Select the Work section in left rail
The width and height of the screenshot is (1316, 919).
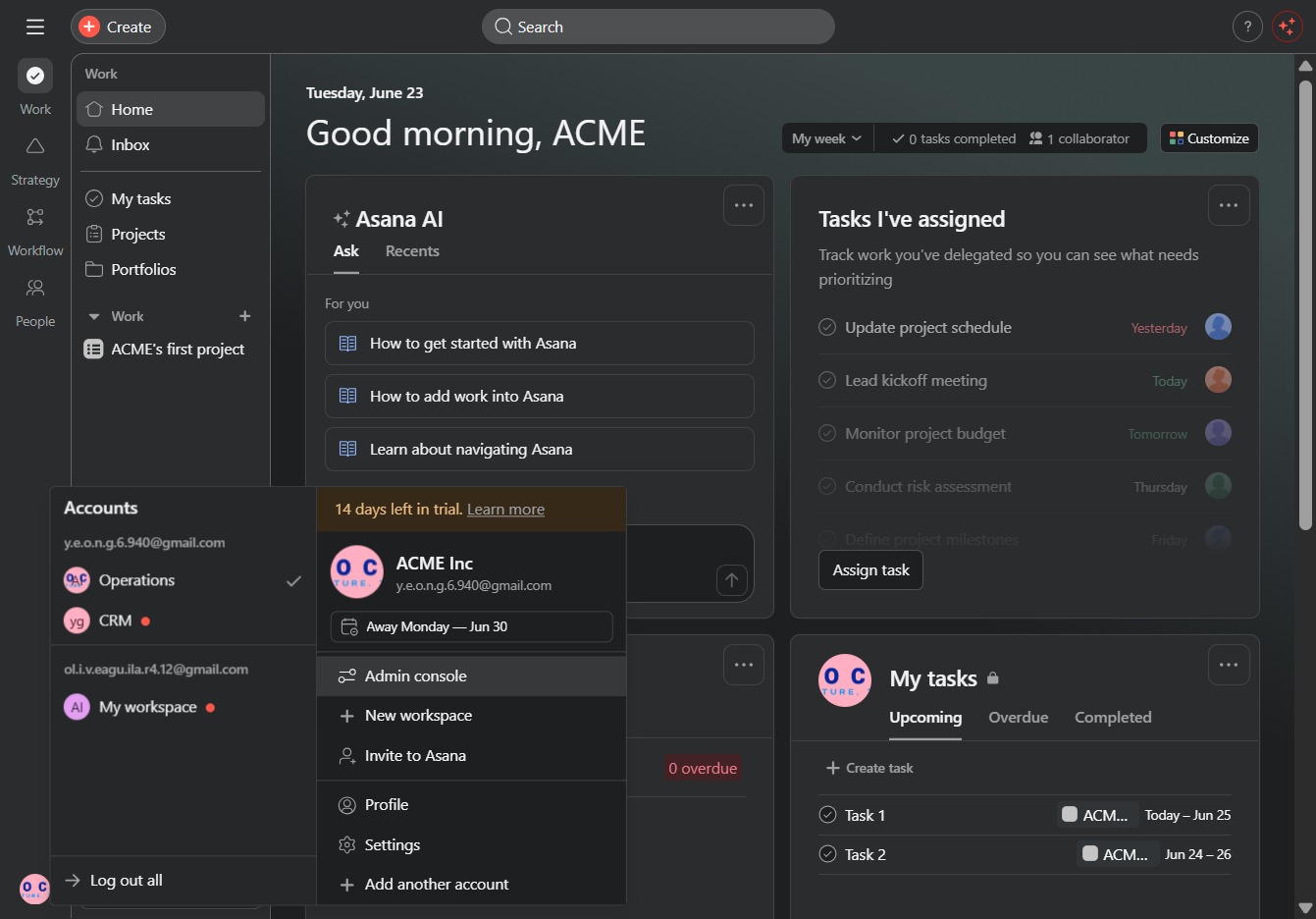click(x=35, y=87)
